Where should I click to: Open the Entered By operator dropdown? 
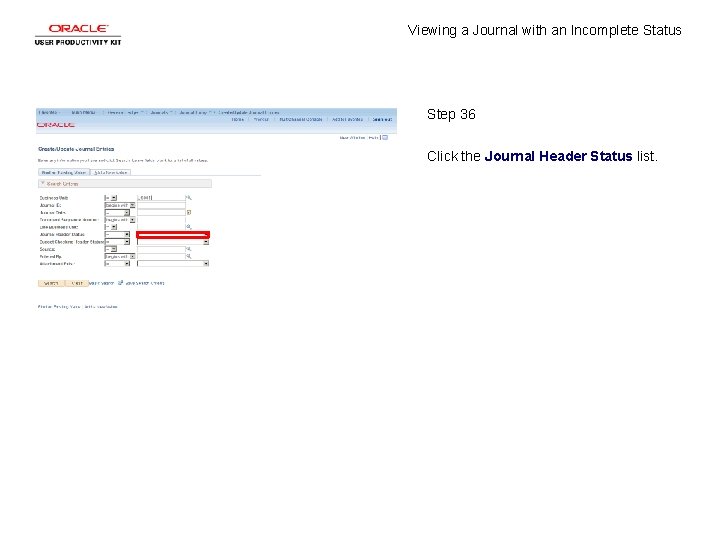(x=120, y=256)
